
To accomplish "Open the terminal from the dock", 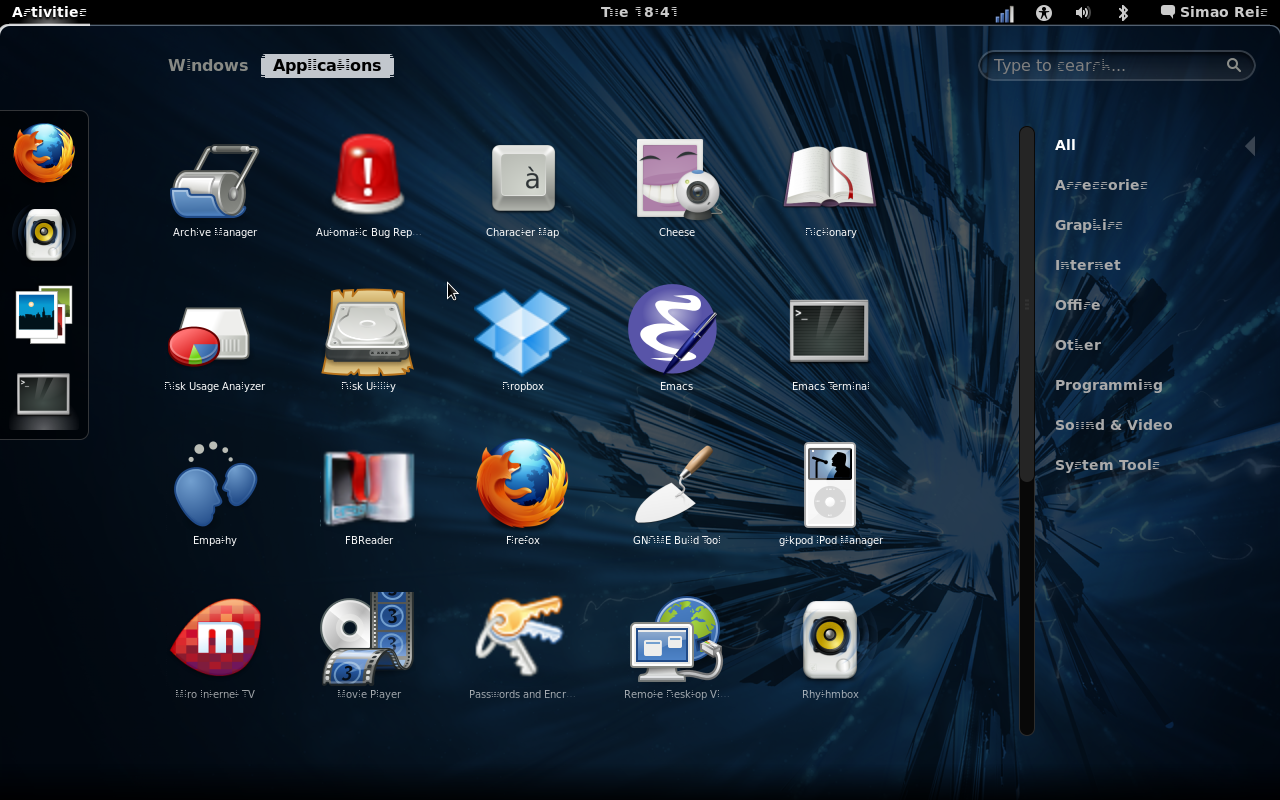I will click(x=44, y=394).
